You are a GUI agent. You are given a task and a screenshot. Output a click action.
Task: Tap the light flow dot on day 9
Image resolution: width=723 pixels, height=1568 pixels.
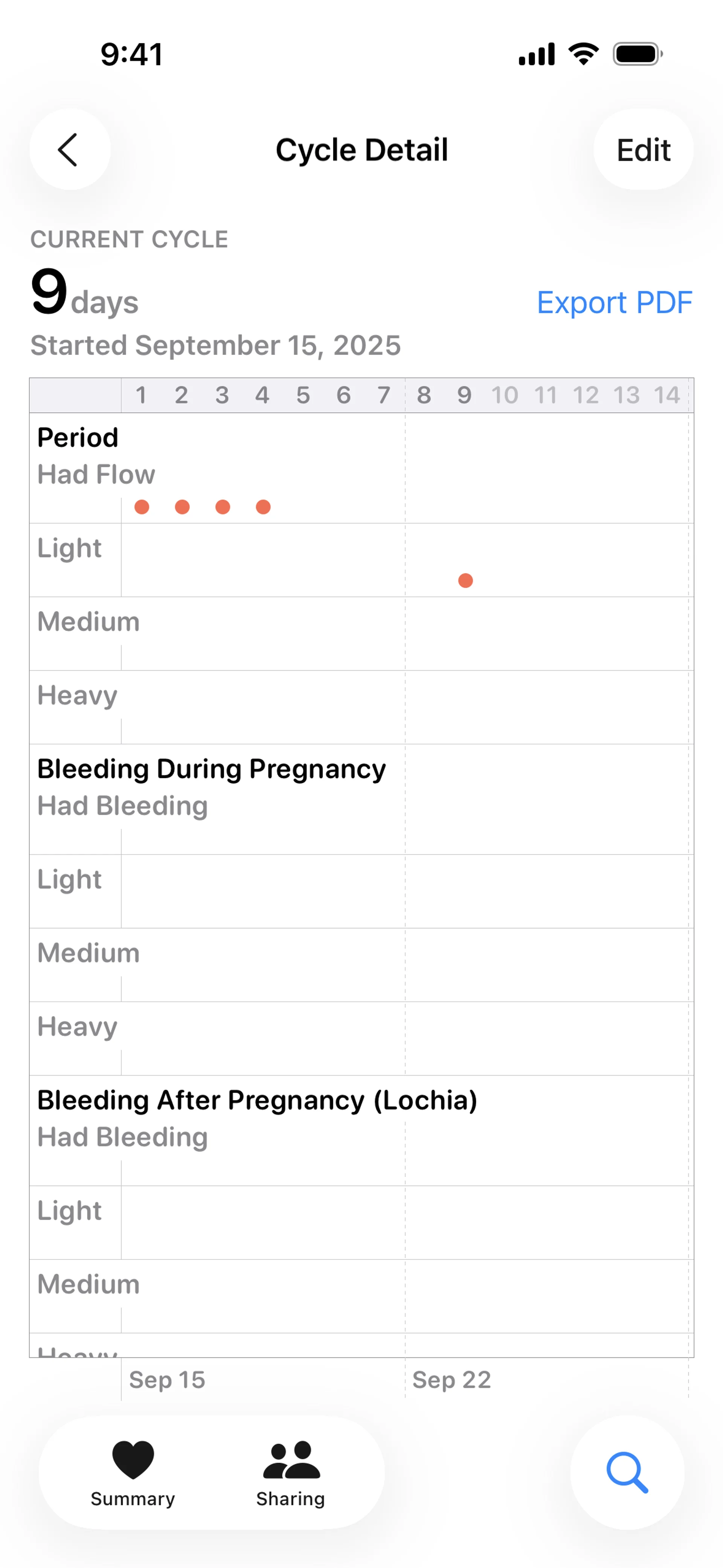[x=465, y=581]
